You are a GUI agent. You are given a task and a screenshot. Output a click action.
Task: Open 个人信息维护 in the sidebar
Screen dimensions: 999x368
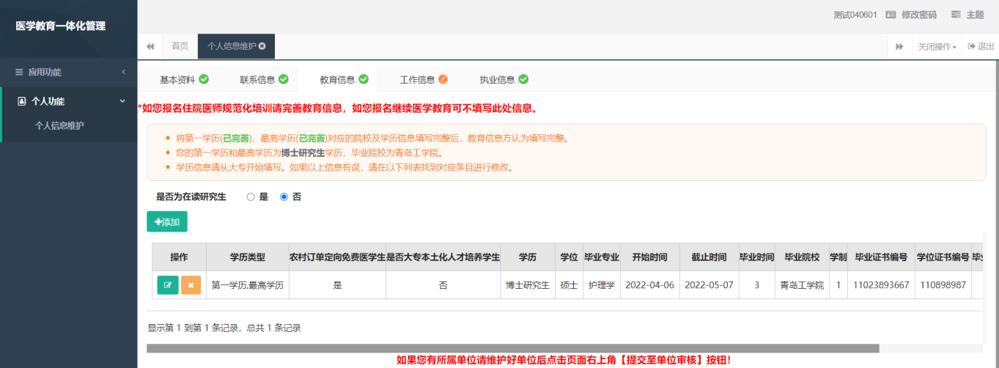pos(59,125)
